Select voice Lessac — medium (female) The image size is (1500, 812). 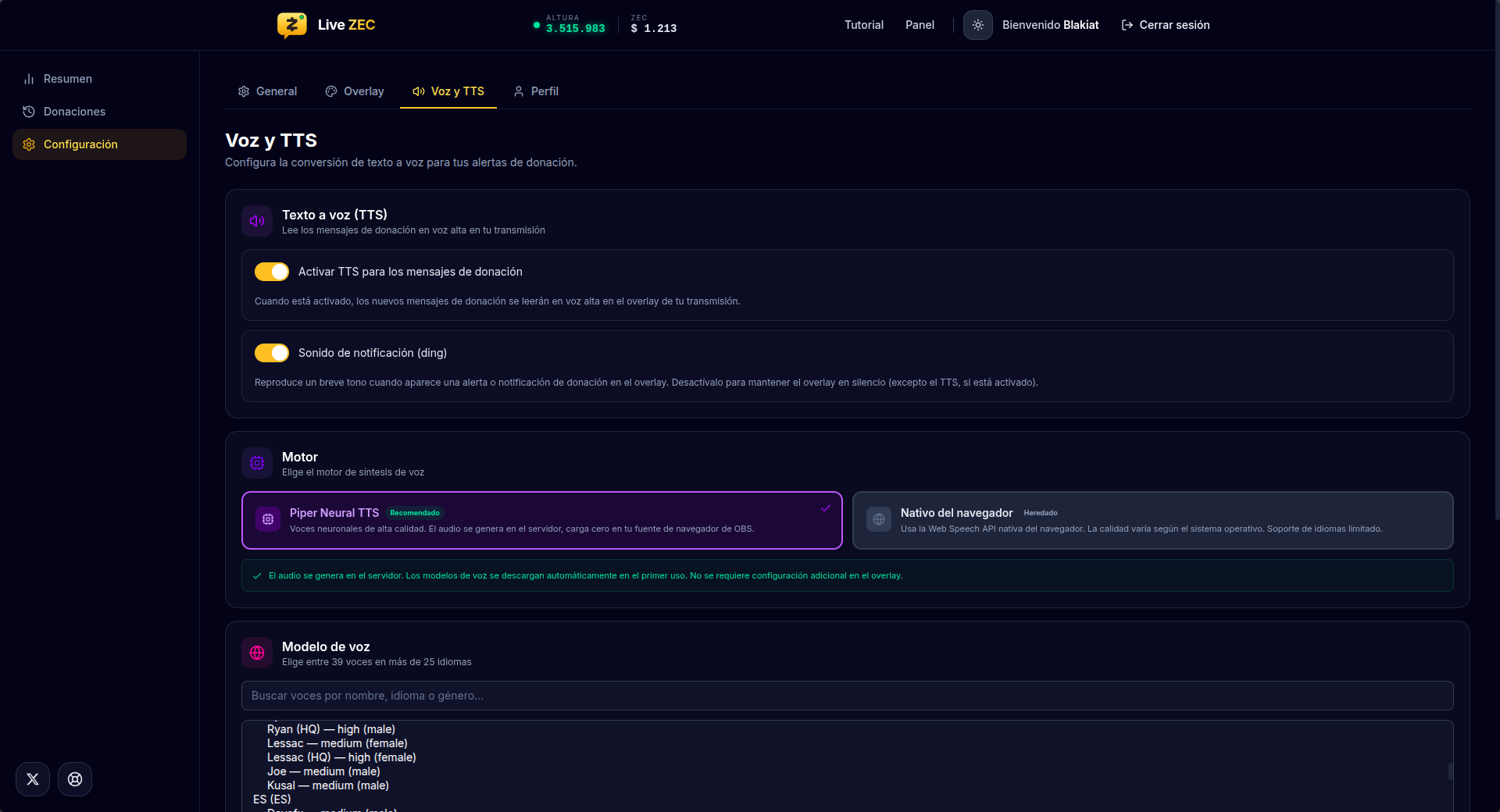point(337,743)
